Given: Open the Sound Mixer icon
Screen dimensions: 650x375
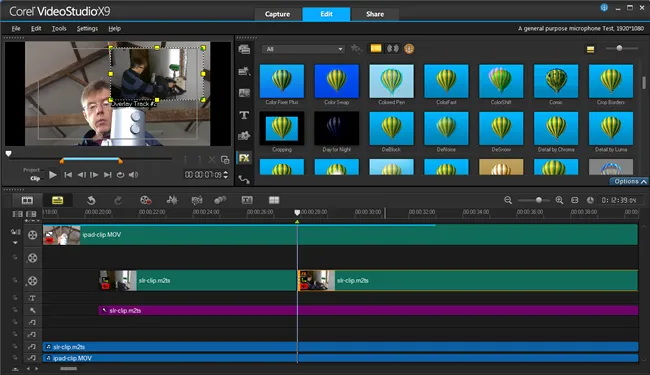Looking at the screenshot, I should (x=172, y=200).
